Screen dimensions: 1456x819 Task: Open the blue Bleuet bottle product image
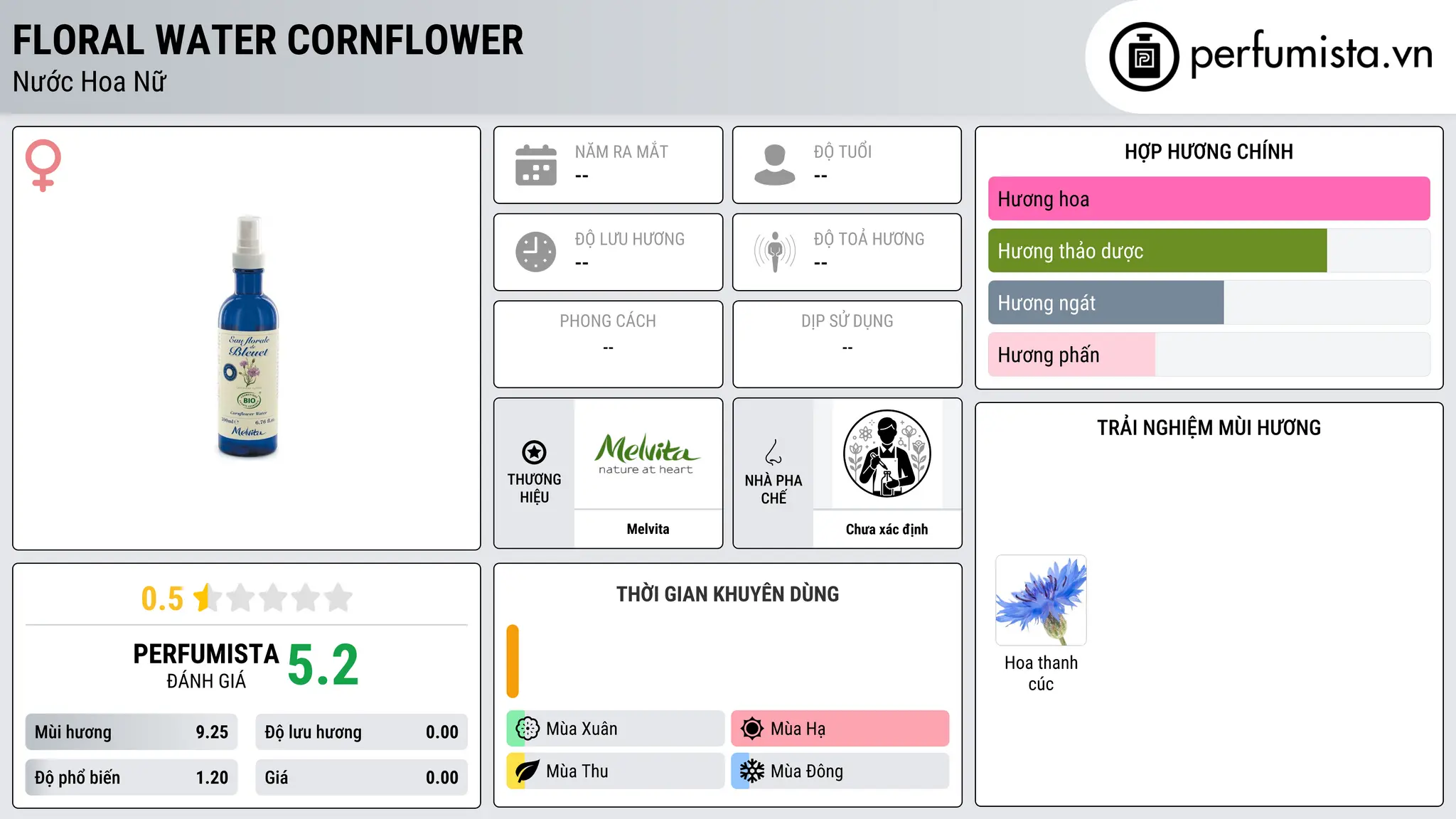pyautogui.click(x=248, y=336)
